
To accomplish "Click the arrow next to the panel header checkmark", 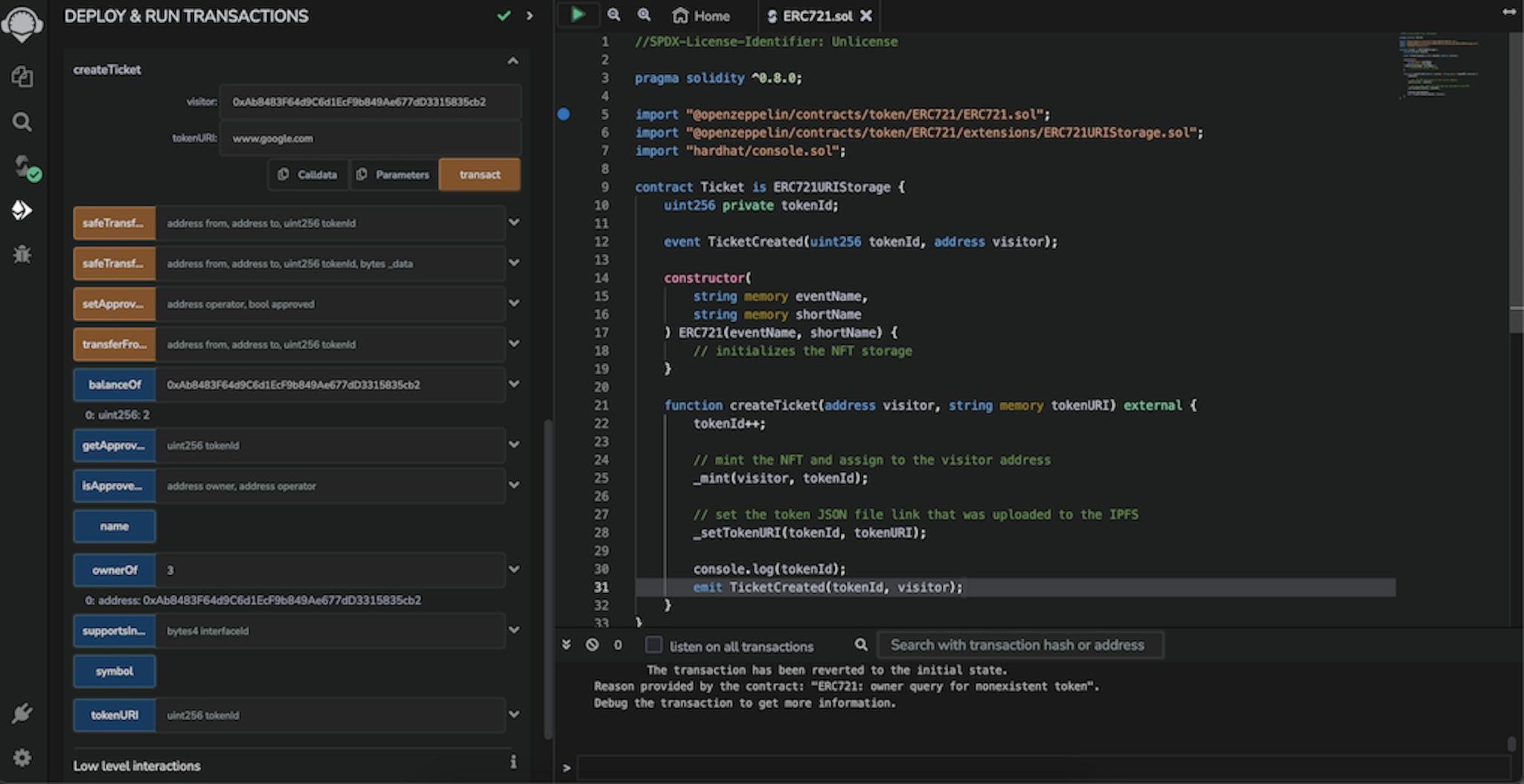I will pos(530,16).
